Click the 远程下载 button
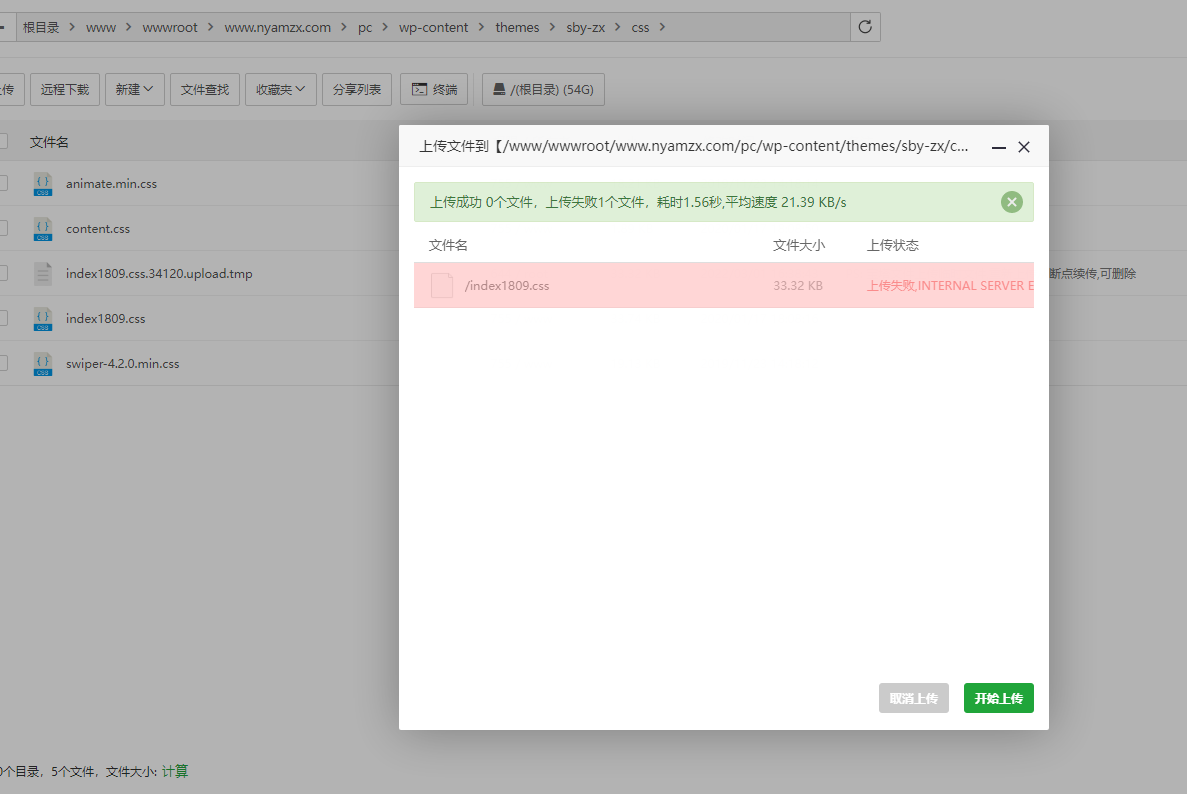The width and height of the screenshot is (1187, 794). point(64,89)
